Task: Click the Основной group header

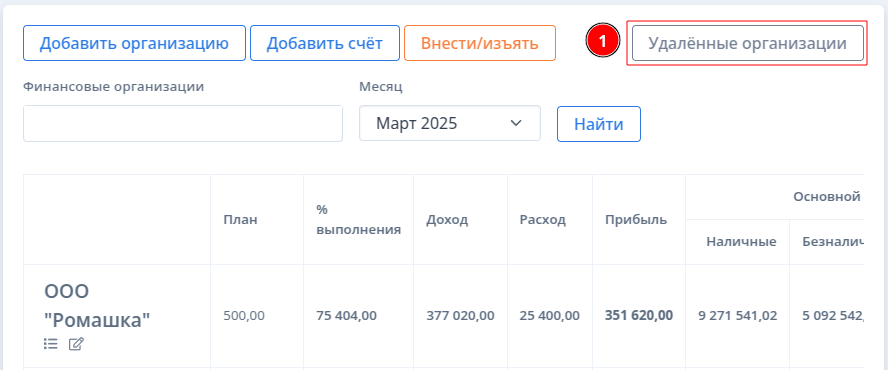Action: pos(827,197)
